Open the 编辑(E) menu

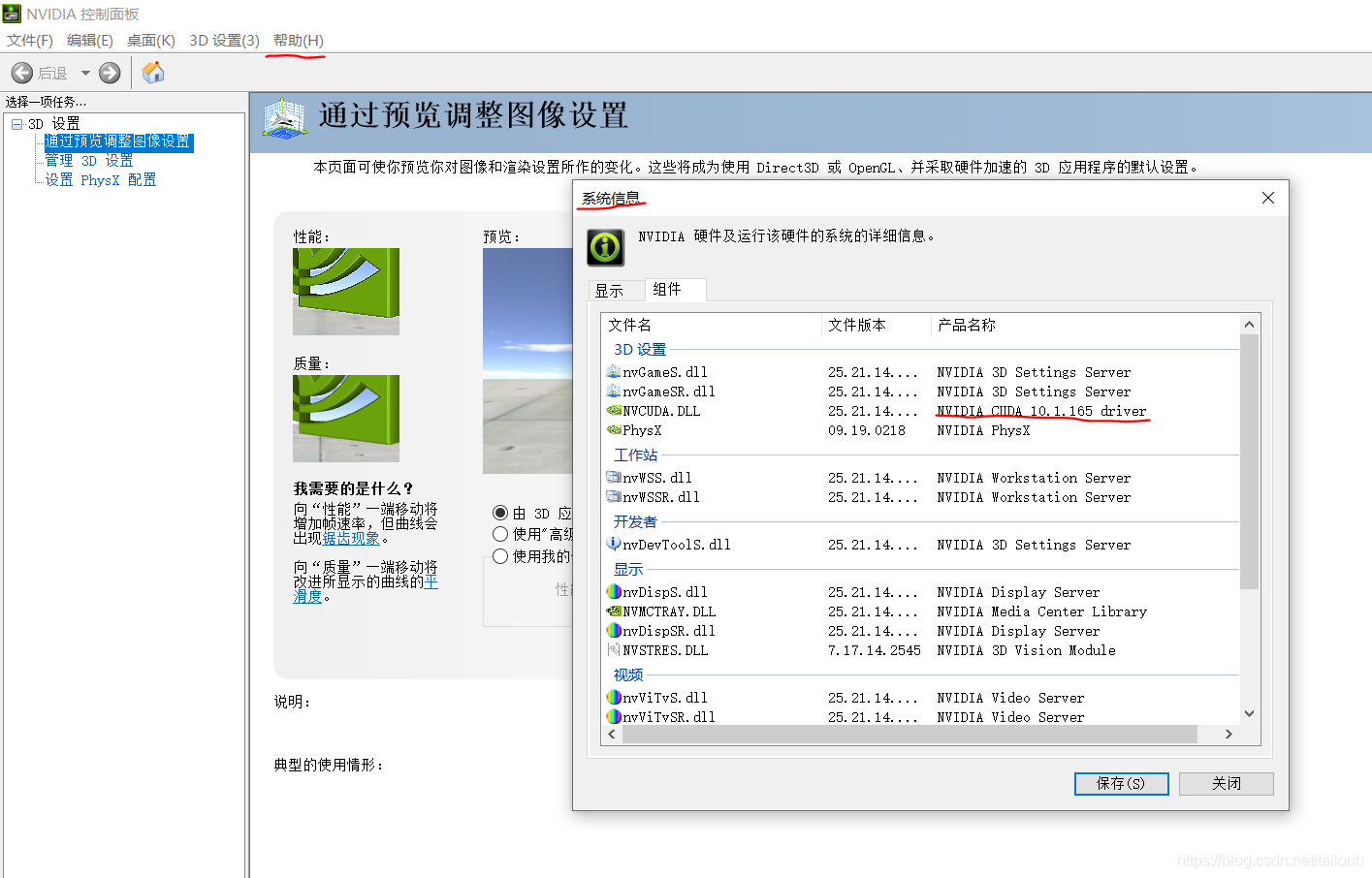pos(90,40)
